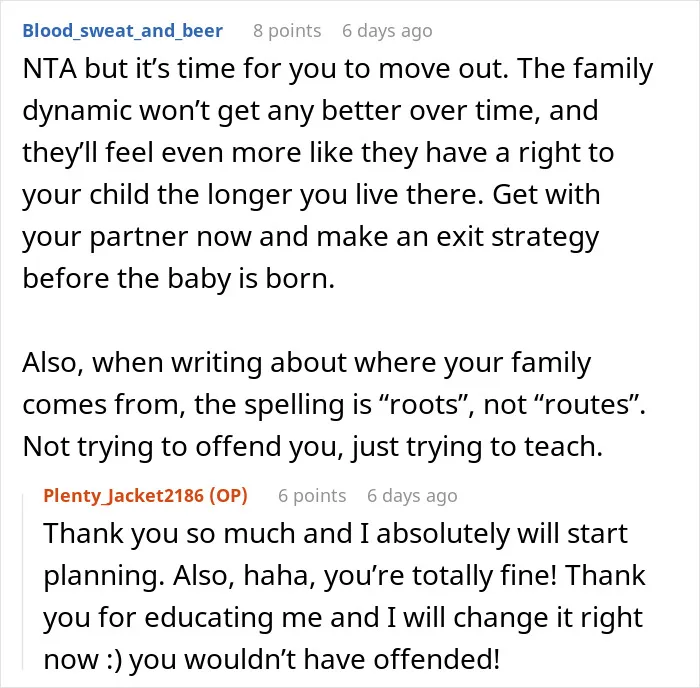Click the smiley ":)" in the reply

pyautogui.click(x=115, y=660)
